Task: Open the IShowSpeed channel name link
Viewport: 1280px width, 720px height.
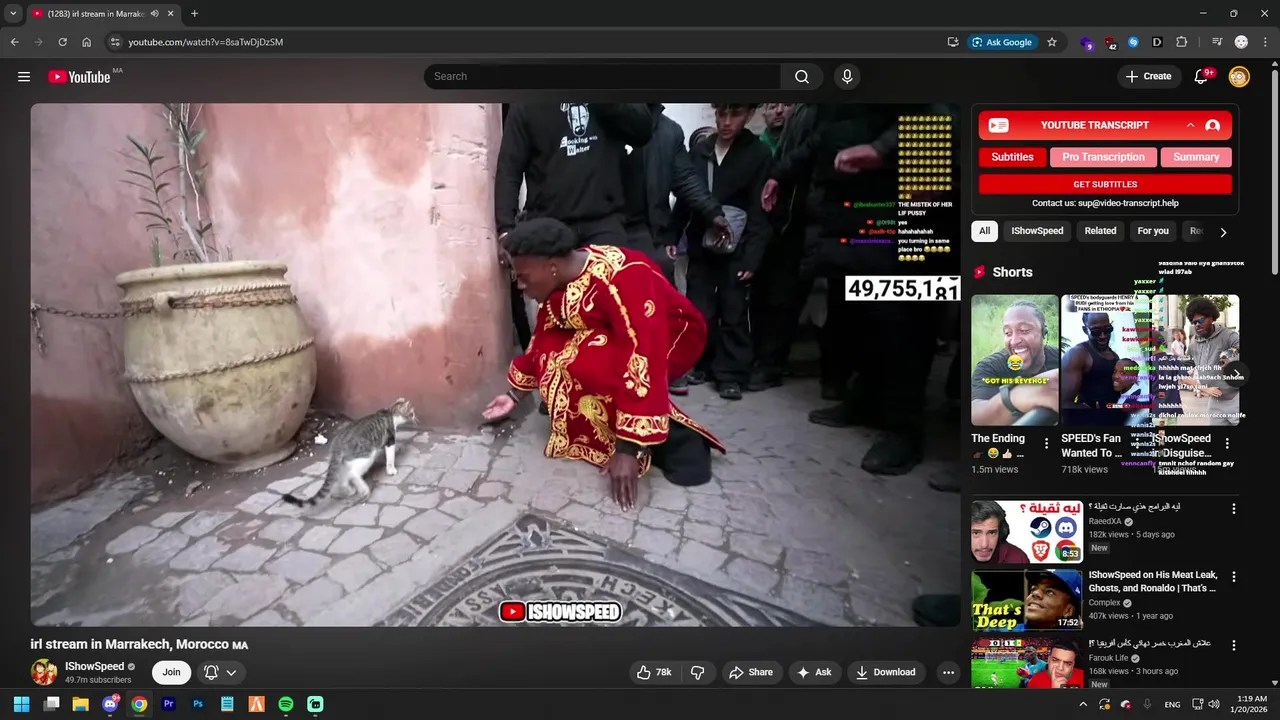Action: point(95,666)
